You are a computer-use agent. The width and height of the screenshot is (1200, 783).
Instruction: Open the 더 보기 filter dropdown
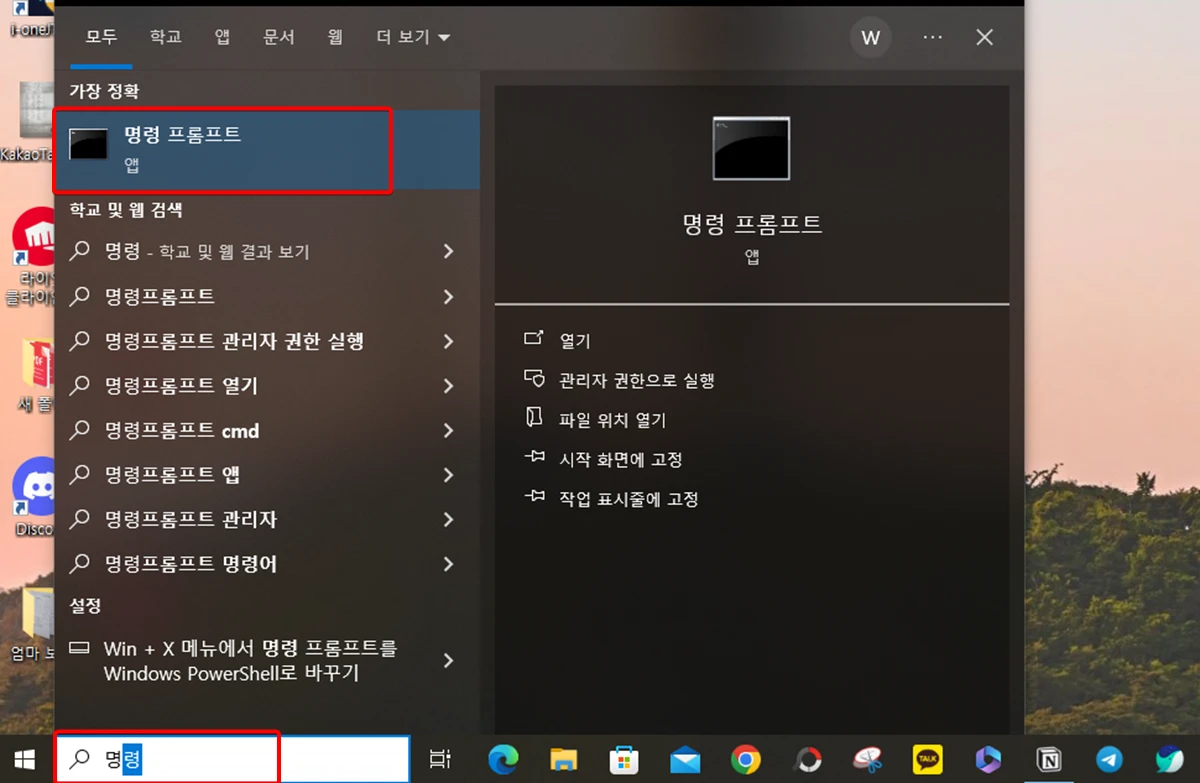(x=411, y=37)
